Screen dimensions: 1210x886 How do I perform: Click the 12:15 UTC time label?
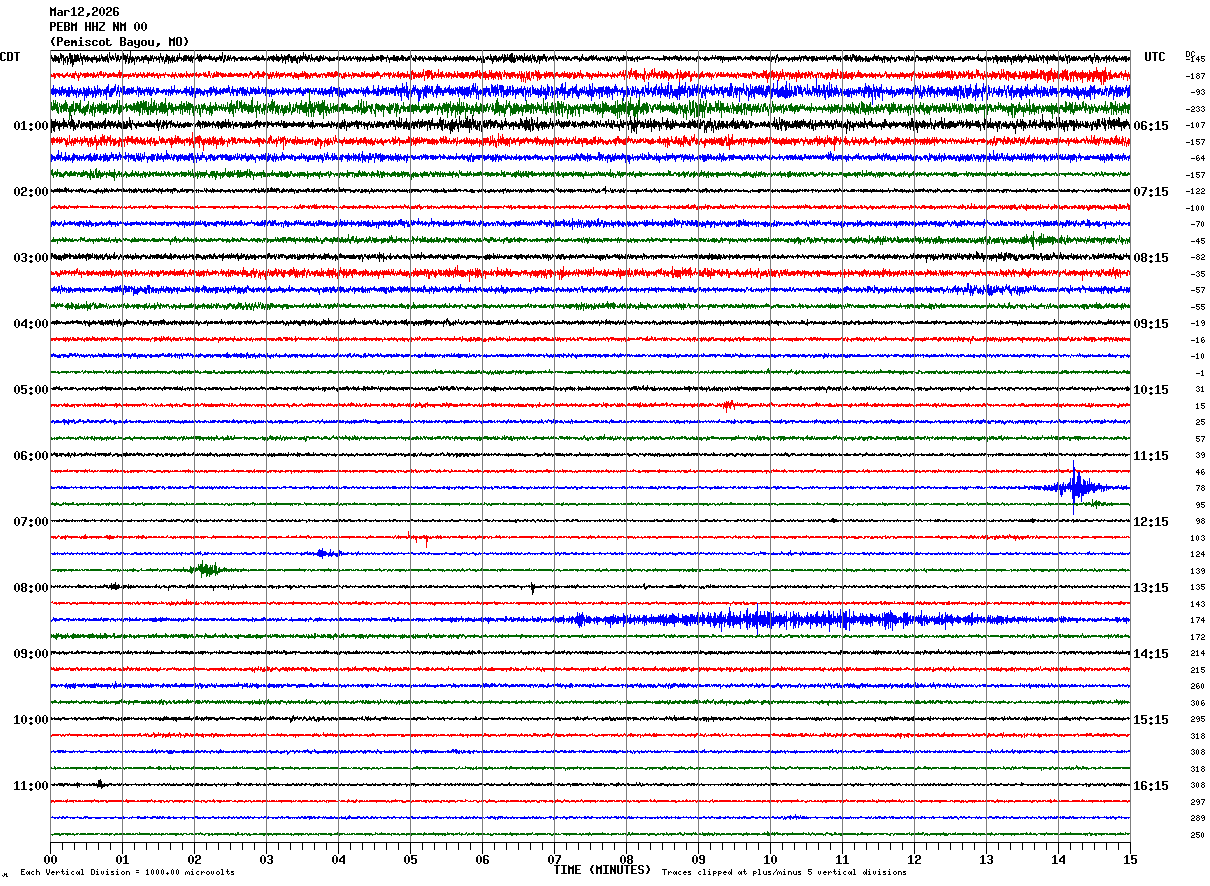(1150, 522)
